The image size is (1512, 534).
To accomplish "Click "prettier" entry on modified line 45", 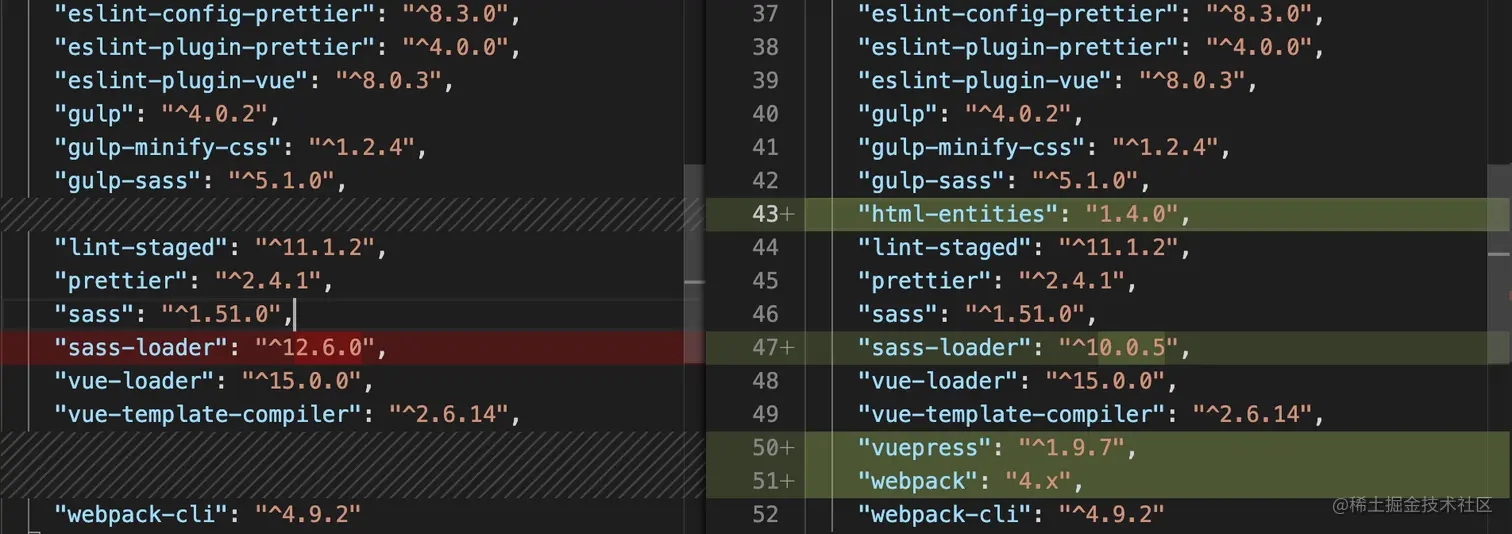I will click(925, 281).
